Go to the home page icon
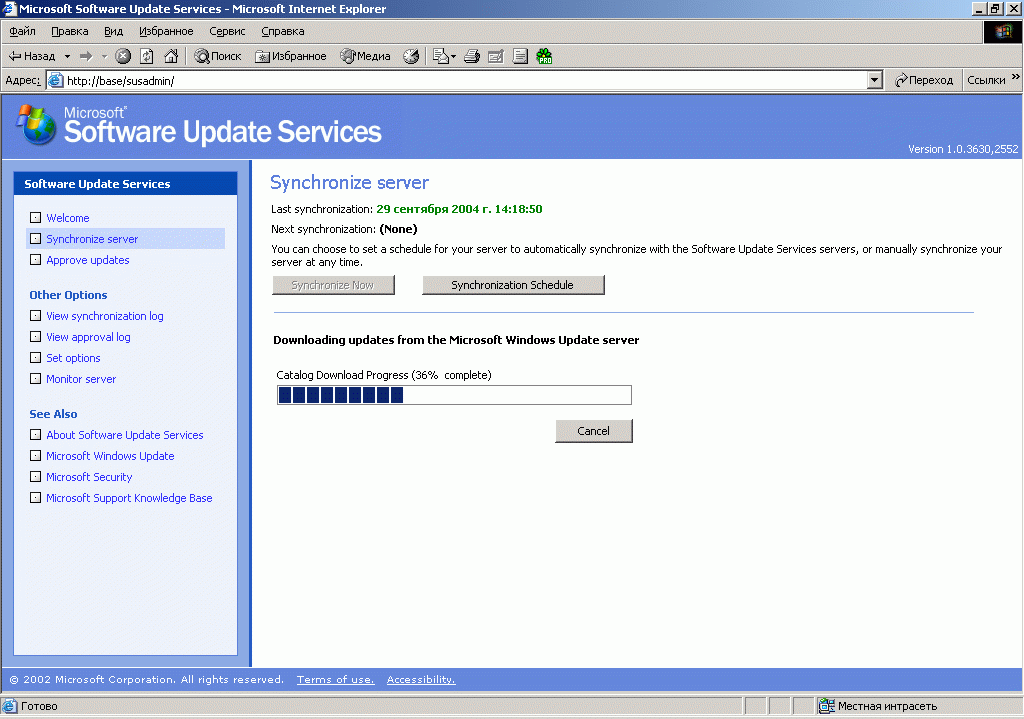Image resolution: width=1024 pixels, height=719 pixels. click(171, 56)
